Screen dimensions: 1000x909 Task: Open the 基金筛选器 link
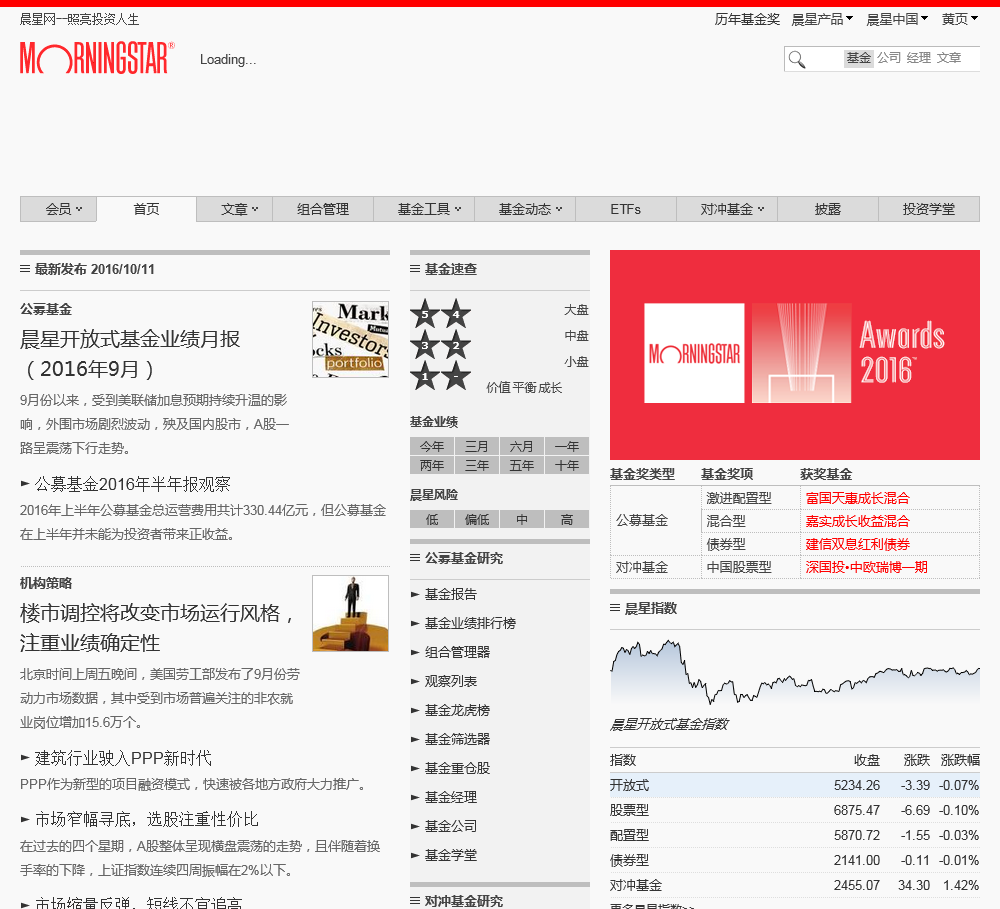click(457, 739)
